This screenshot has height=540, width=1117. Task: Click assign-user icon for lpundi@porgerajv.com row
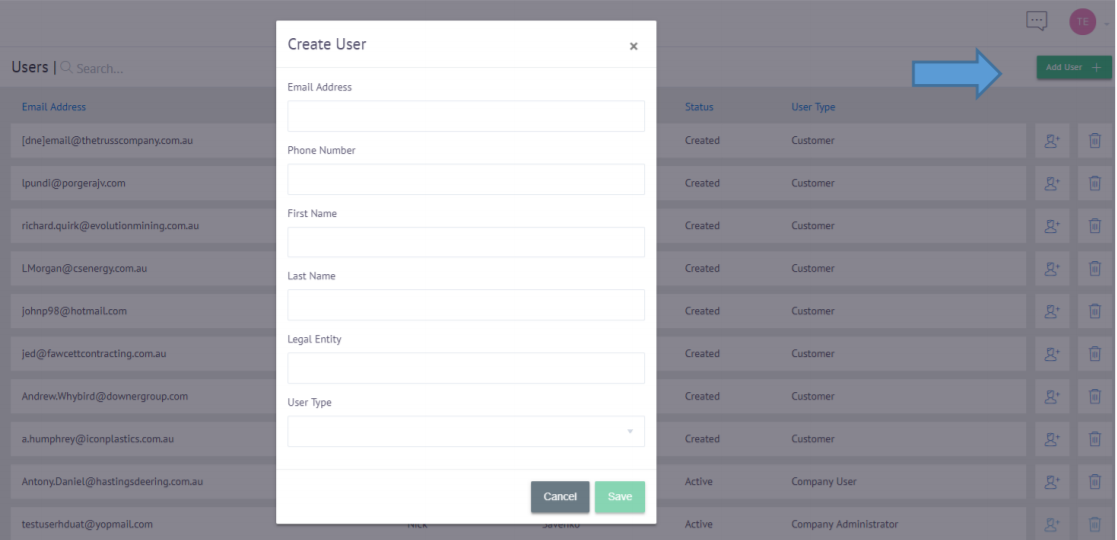coord(1051,183)
